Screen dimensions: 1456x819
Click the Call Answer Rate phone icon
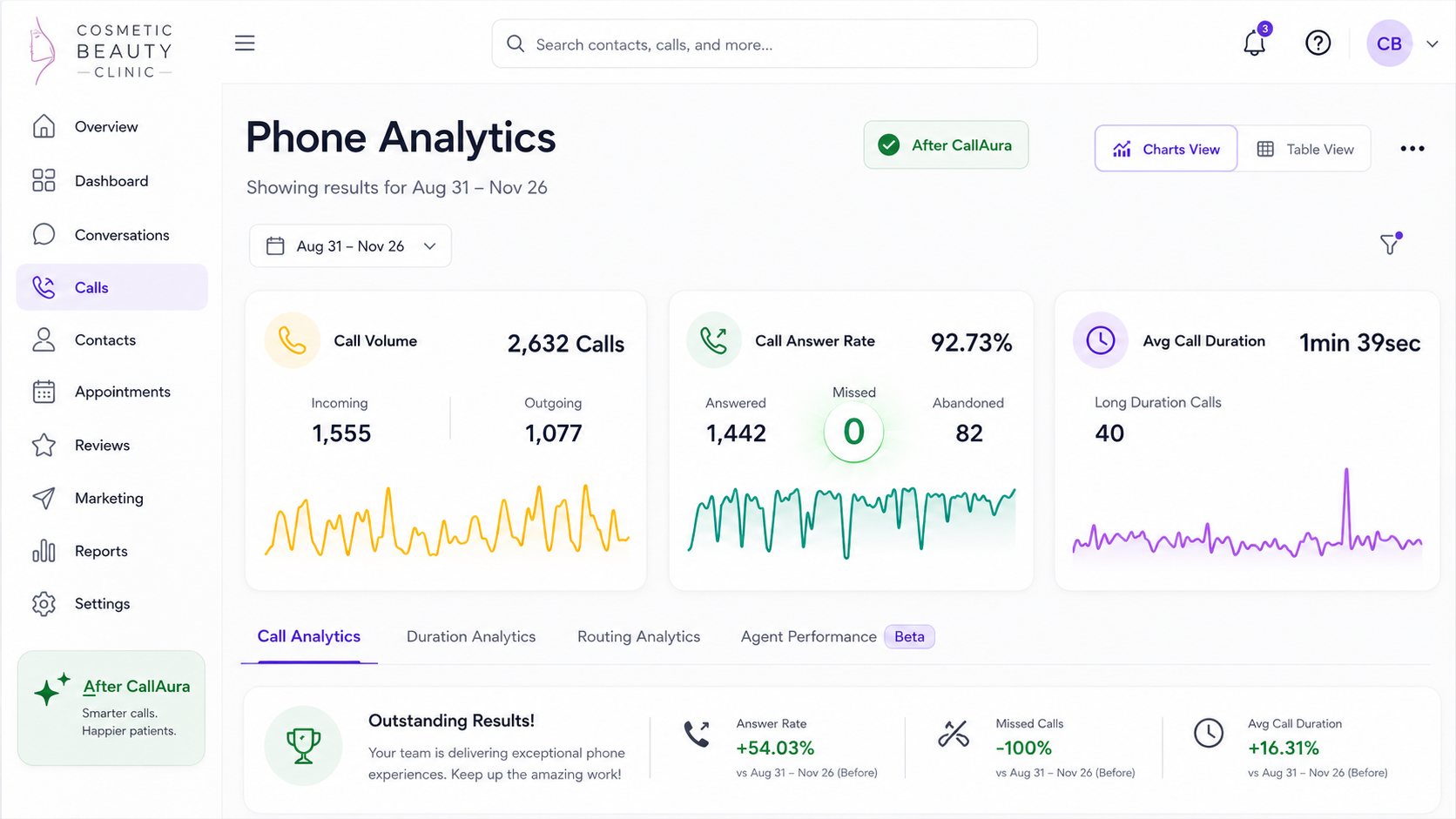pos(713,340)
